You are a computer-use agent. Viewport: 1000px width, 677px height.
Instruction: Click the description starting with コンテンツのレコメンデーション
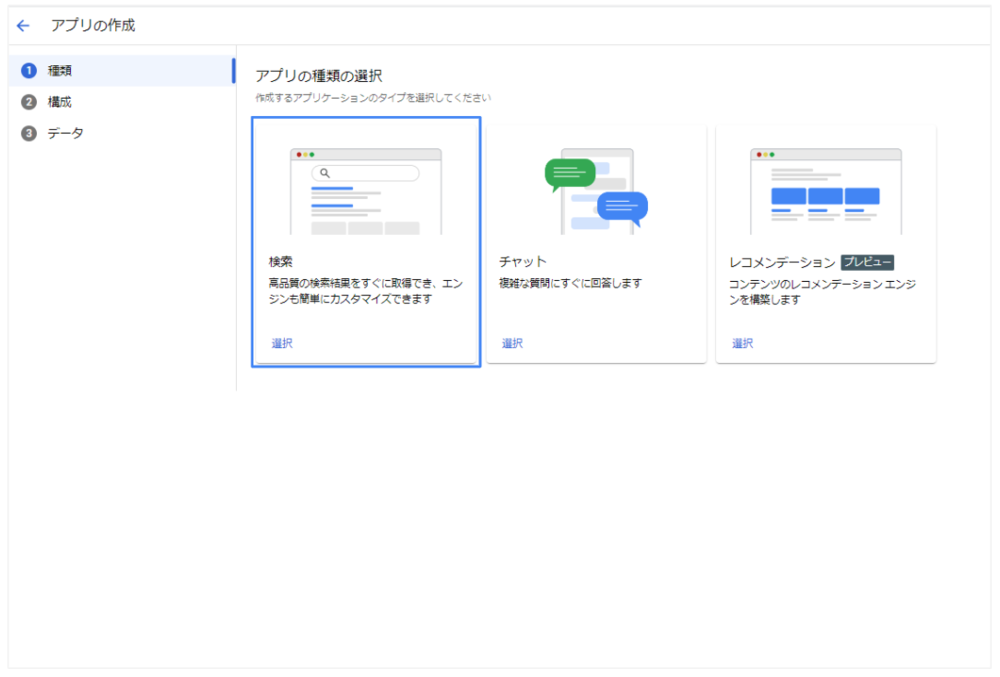823,292
